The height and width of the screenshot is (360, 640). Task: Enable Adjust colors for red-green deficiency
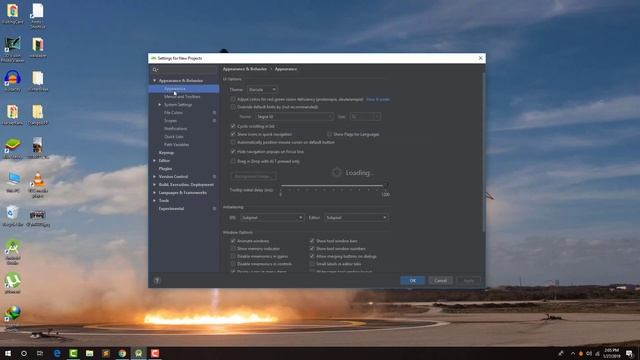[233, 99]
